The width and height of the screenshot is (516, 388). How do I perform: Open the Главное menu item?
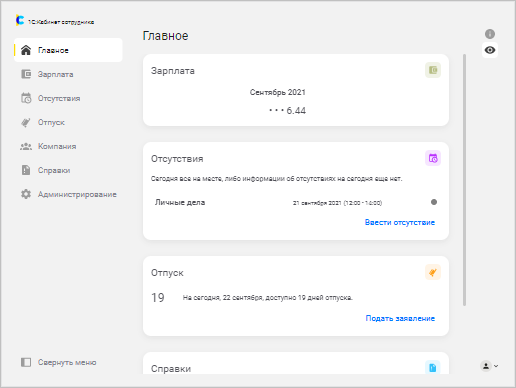coord(68,50)
